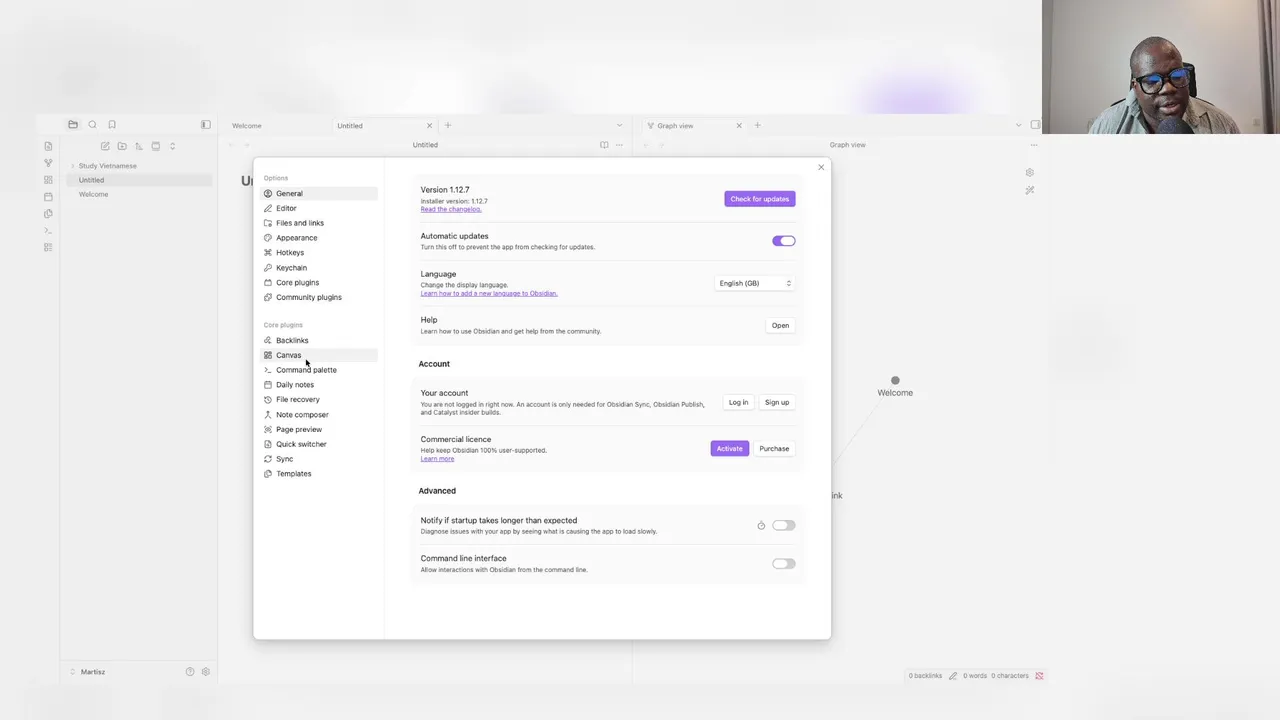Close the Untitled tab

pos(429,125)
